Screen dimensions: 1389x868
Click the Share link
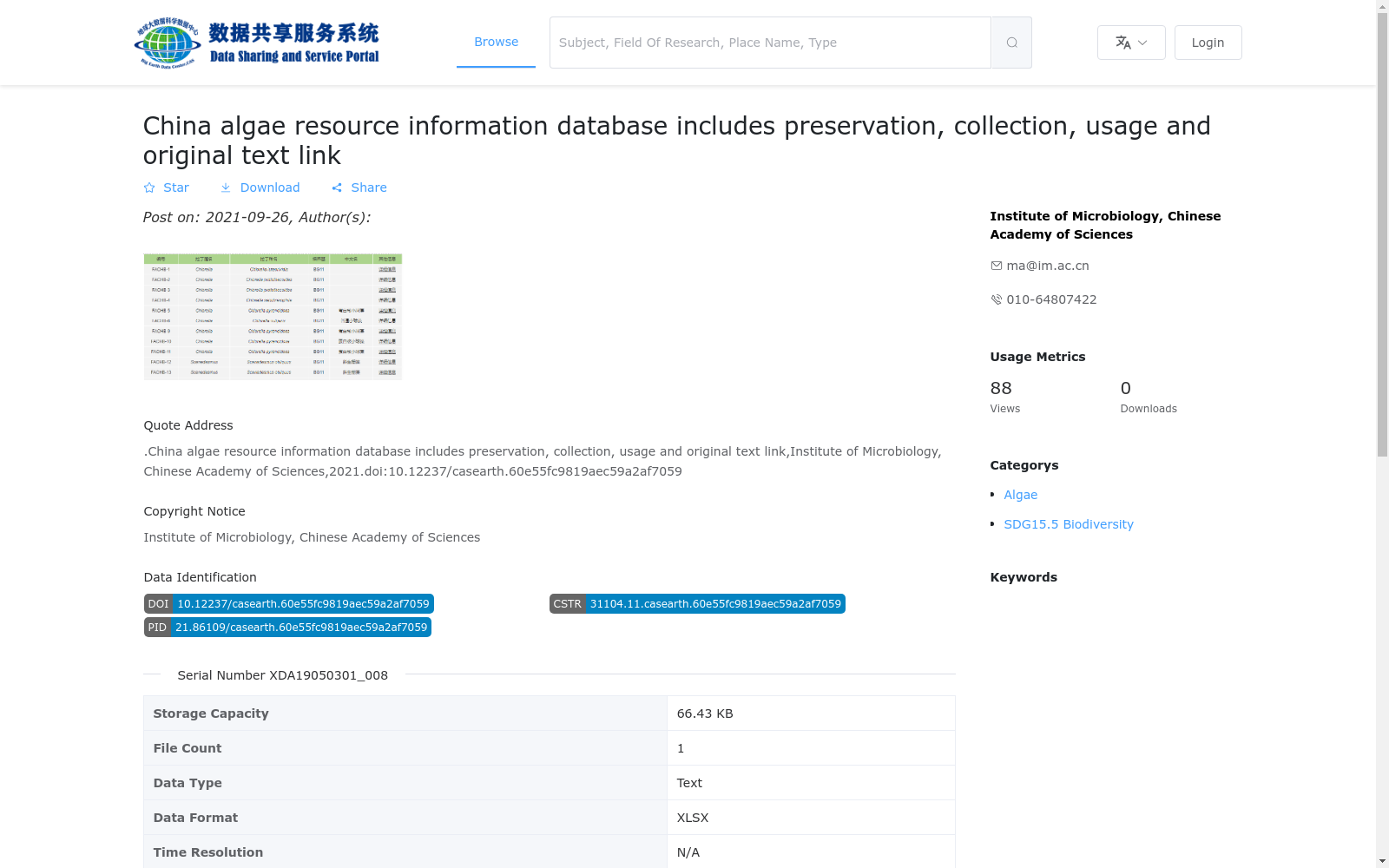click(359, 187)
